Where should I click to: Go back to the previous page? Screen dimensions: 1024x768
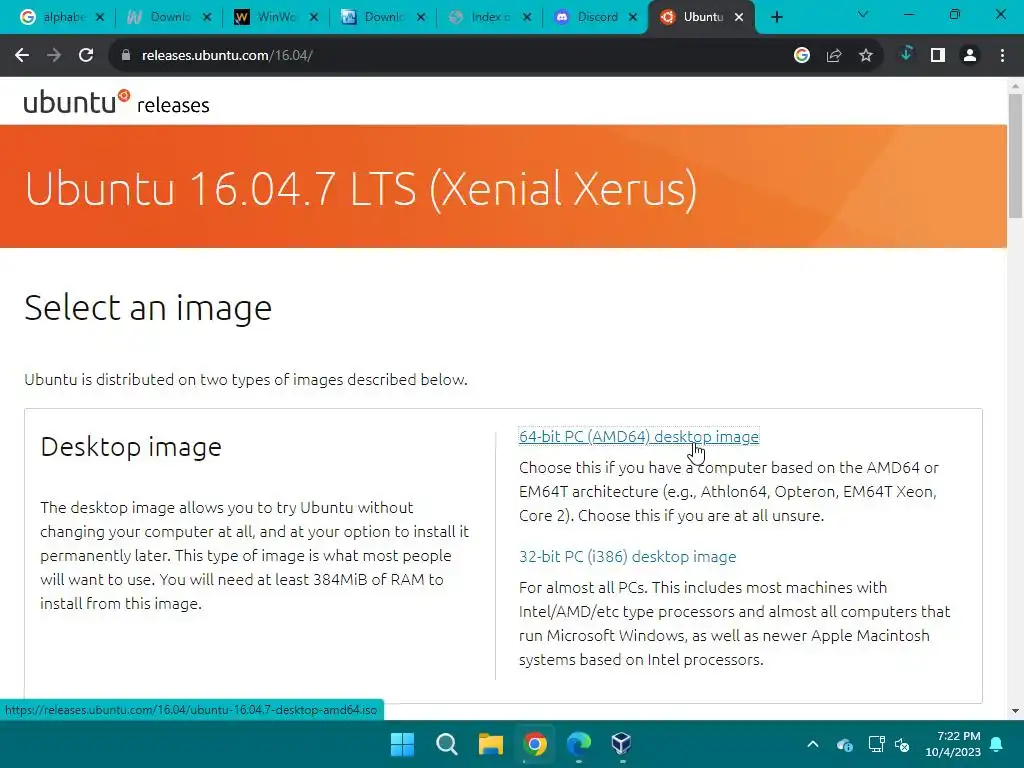click(22, 56)
